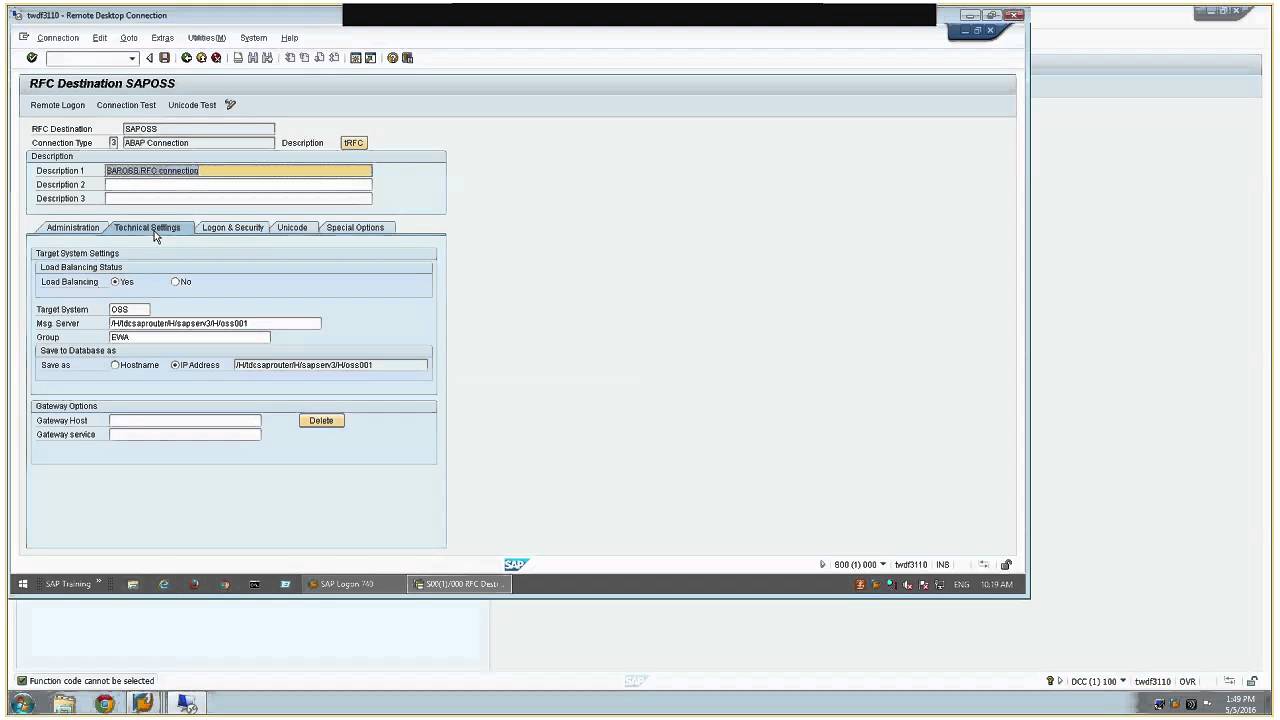Click the yellow Exit arrow icon
This screenshot has width=1280, height=720.
(x=201, y=58)
